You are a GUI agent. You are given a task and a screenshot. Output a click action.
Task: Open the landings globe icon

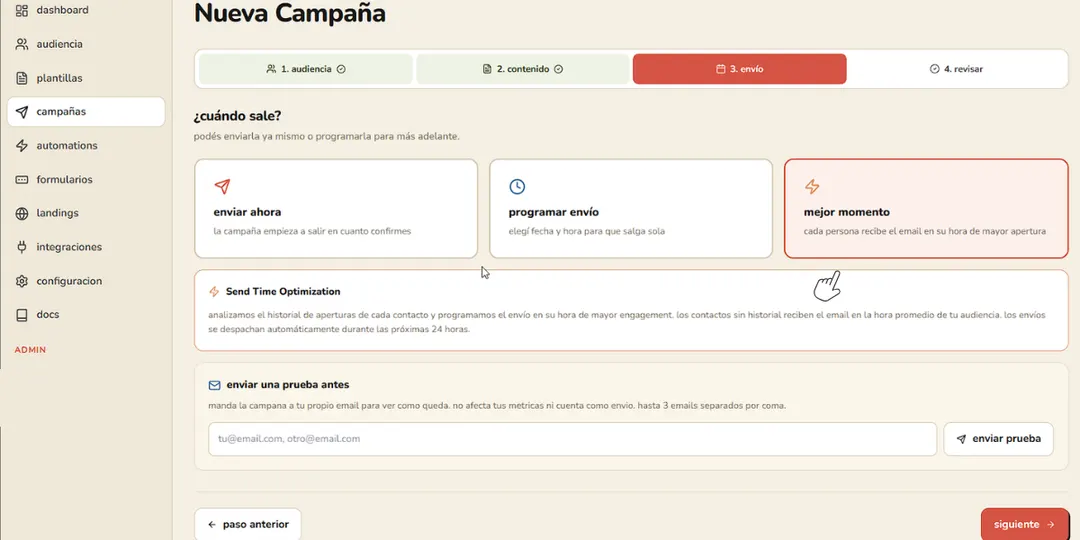[x=22, y=213]
